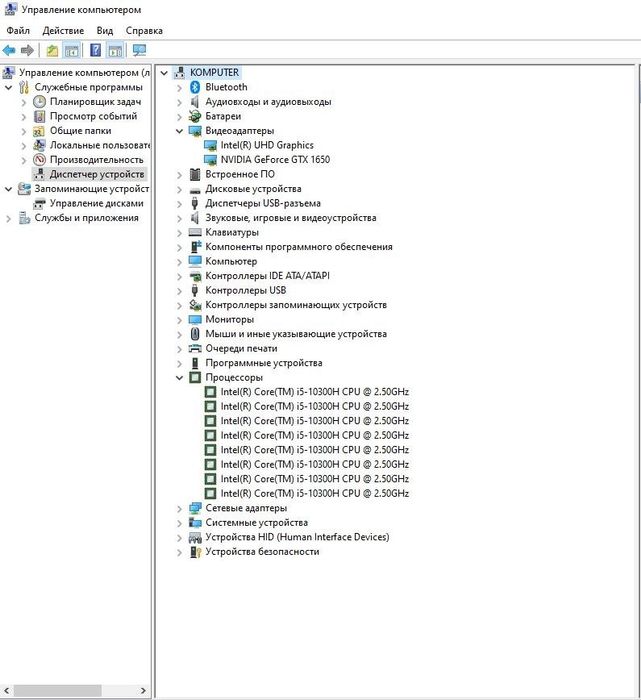Image resolution: width=641 pixels, height=700 pixels.
Task: Click the Очереди печати printer icon
Action: tap(195, 349)
